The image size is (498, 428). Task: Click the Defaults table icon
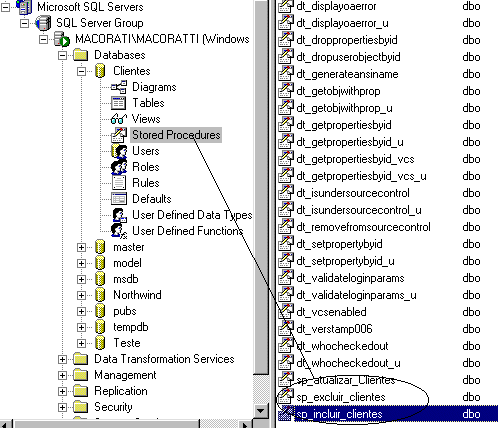click(119, 199)
